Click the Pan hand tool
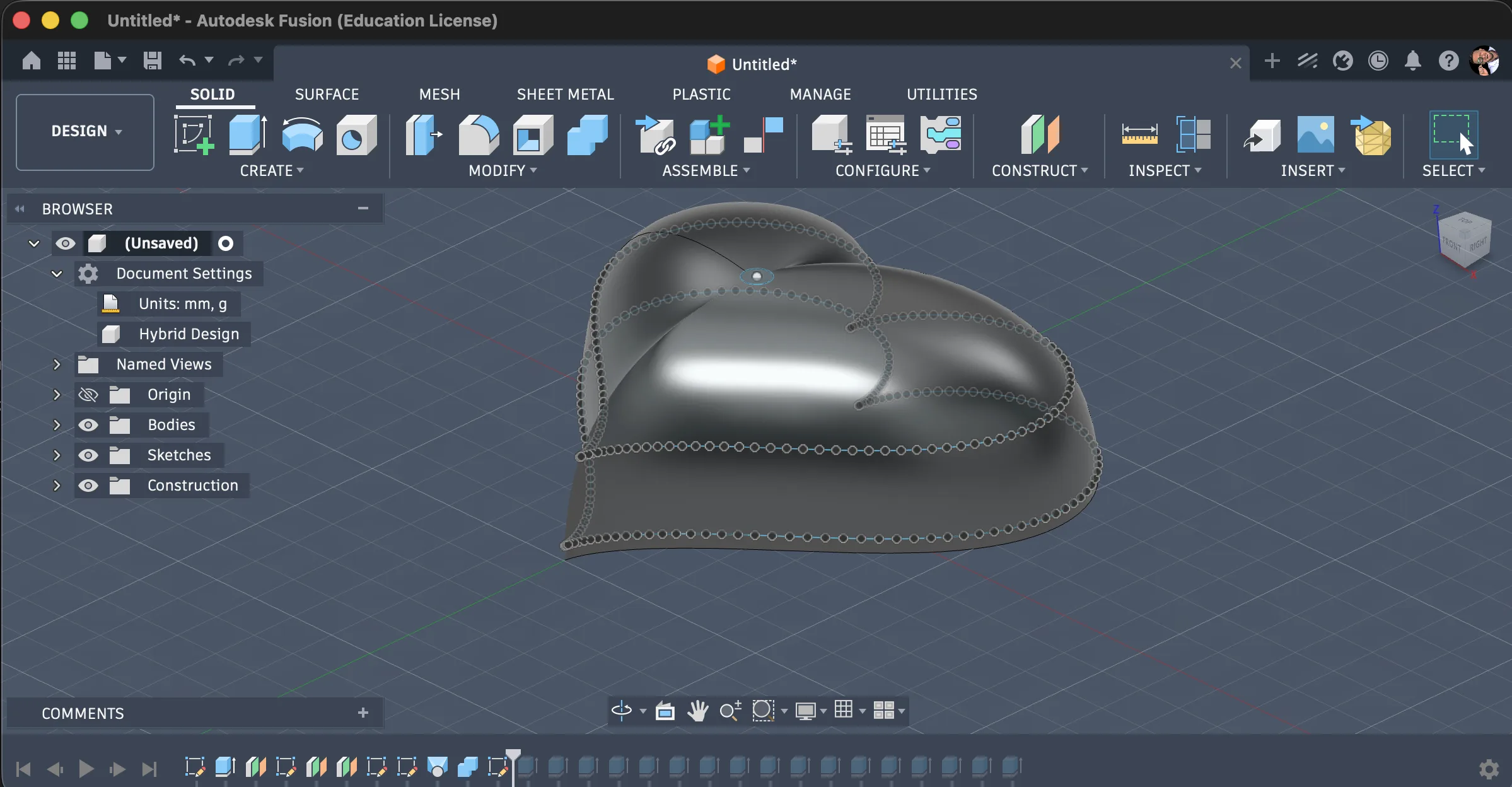 pos(697,711)
